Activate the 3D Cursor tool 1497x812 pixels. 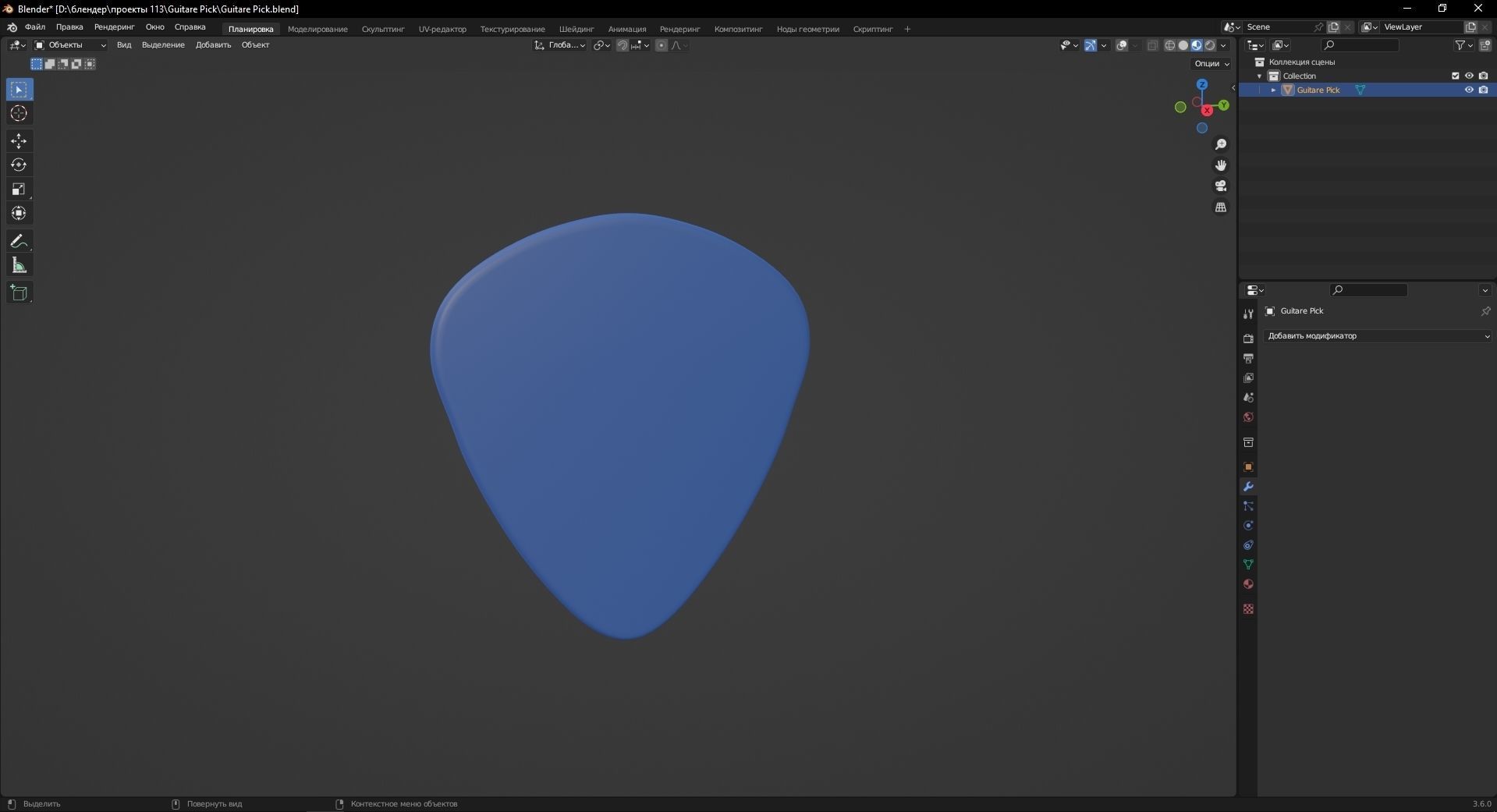click(20, 114)
